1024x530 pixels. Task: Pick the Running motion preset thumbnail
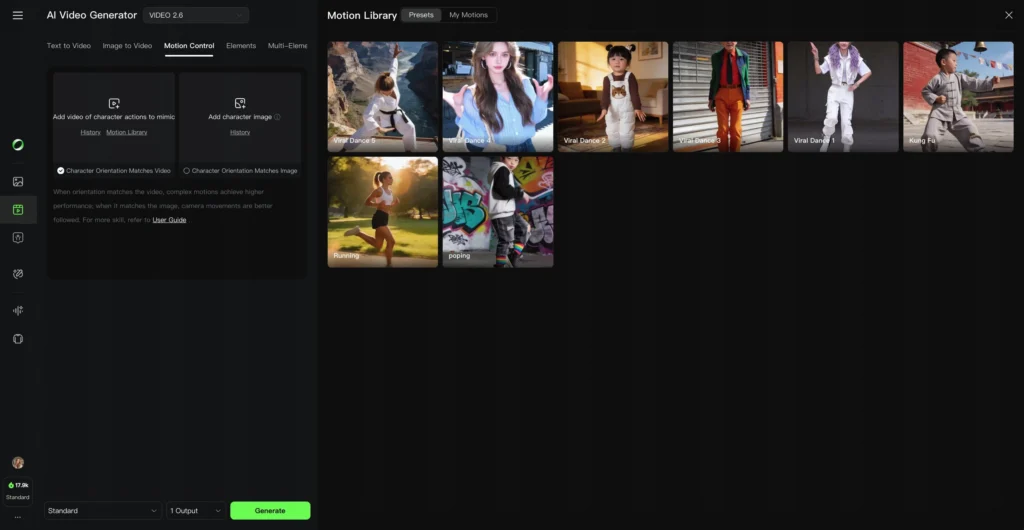pyautogui.click(x=382, y=211)
